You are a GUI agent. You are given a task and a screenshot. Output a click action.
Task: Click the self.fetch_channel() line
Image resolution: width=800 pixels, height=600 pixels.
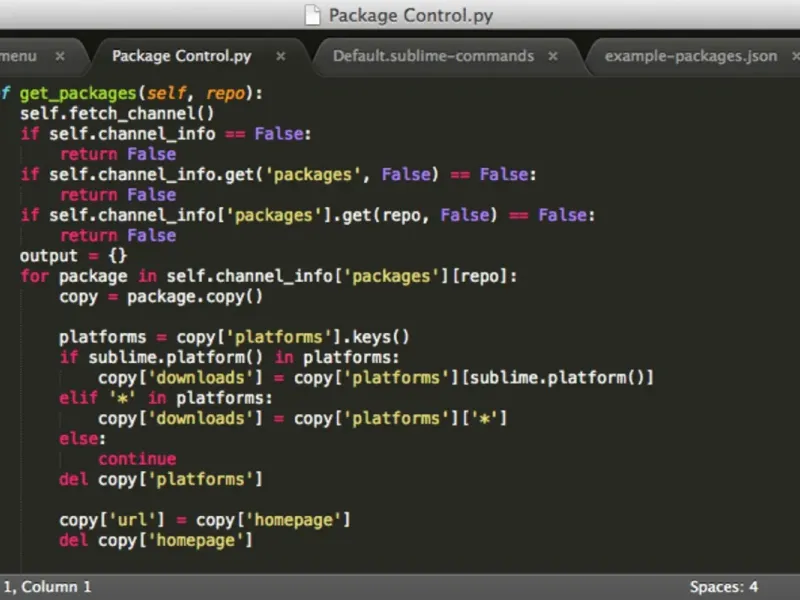tap(117, 113)
